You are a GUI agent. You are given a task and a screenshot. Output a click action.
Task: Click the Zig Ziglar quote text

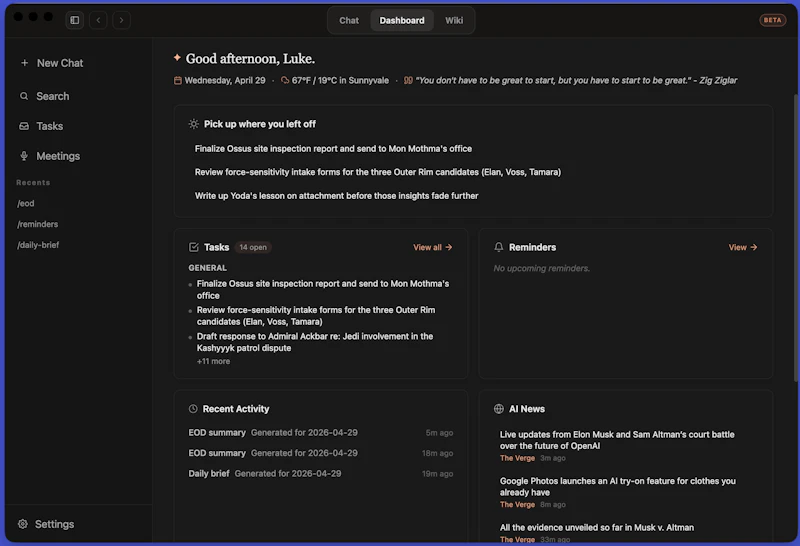pos(577,80)
